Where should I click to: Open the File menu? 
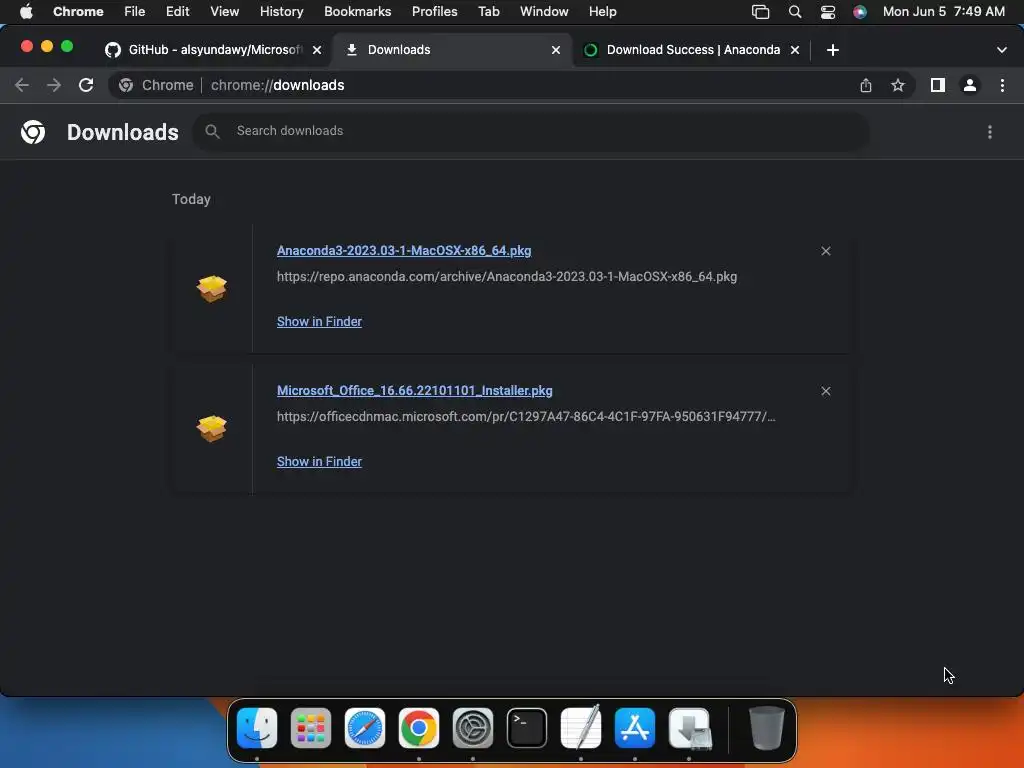coord(135,11)
